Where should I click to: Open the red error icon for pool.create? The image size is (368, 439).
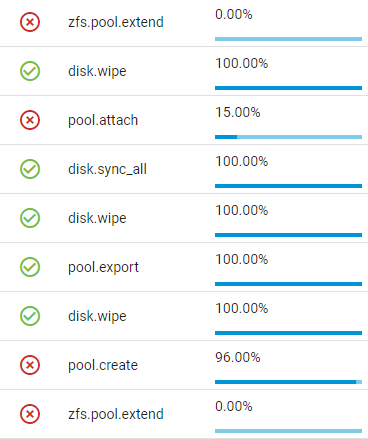[x=30, y=365]
